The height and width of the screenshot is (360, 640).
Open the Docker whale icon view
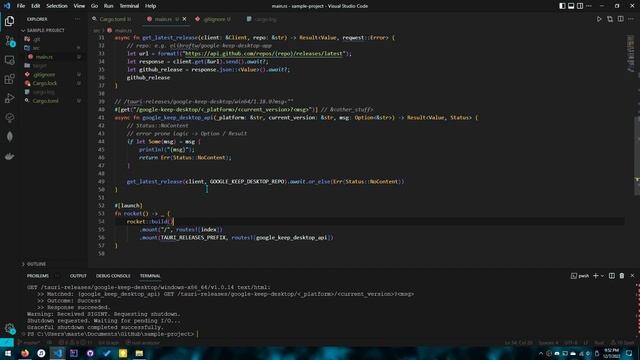point(9,156)
